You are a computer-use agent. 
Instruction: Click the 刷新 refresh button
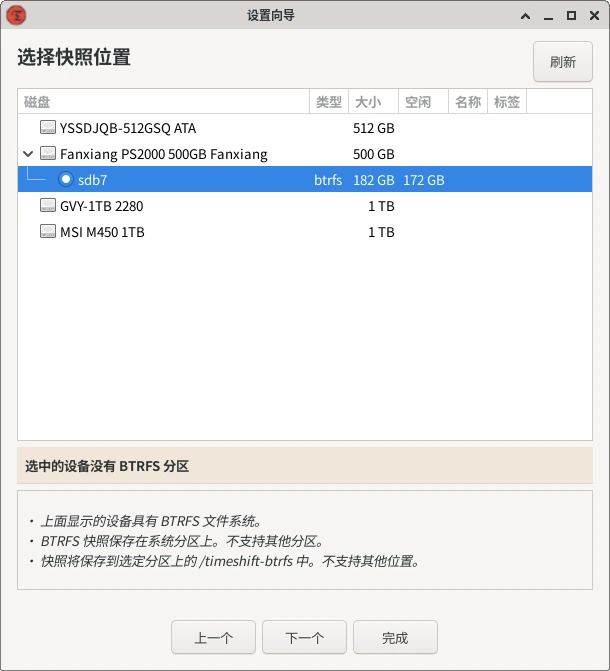(x=563, y=62)
